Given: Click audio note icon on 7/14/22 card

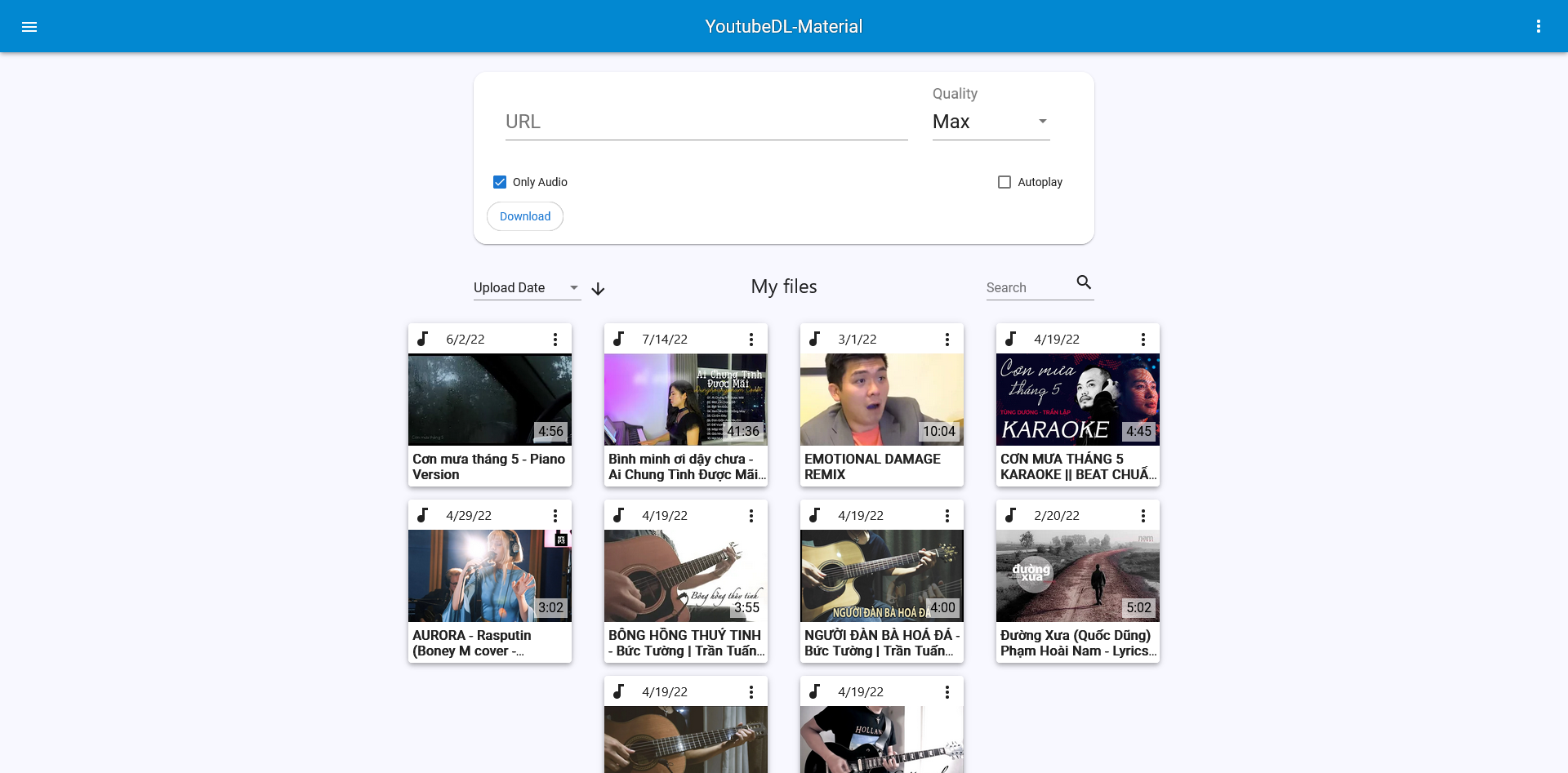Looking at the screenshot, I should [x=619, y=339].
